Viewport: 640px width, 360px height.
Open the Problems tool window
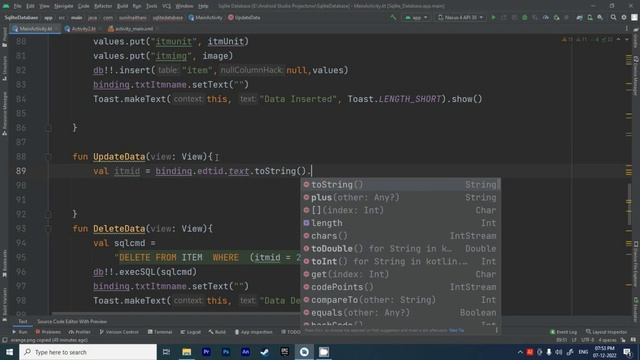[x=48, y=332]
